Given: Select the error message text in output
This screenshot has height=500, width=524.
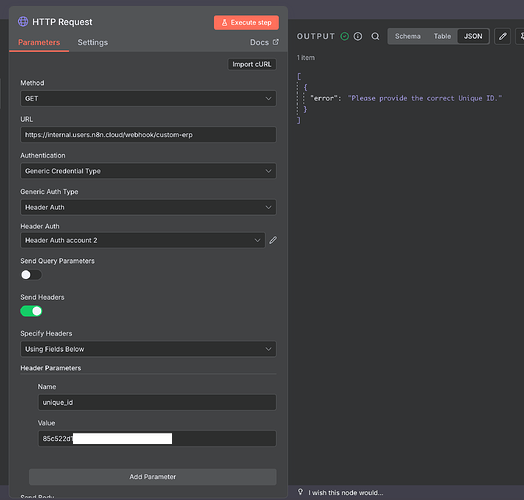Looking at the screenshot, I should point(425,98).
